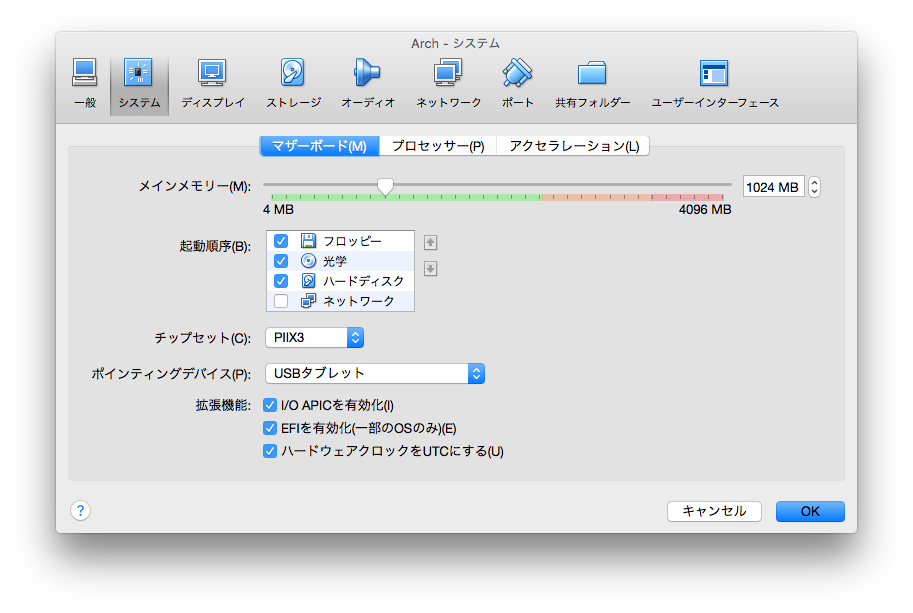The height and width of the screenshot is (613, 913).
Task: Open the 共有フォルダー settings icon
Action: 592,80
